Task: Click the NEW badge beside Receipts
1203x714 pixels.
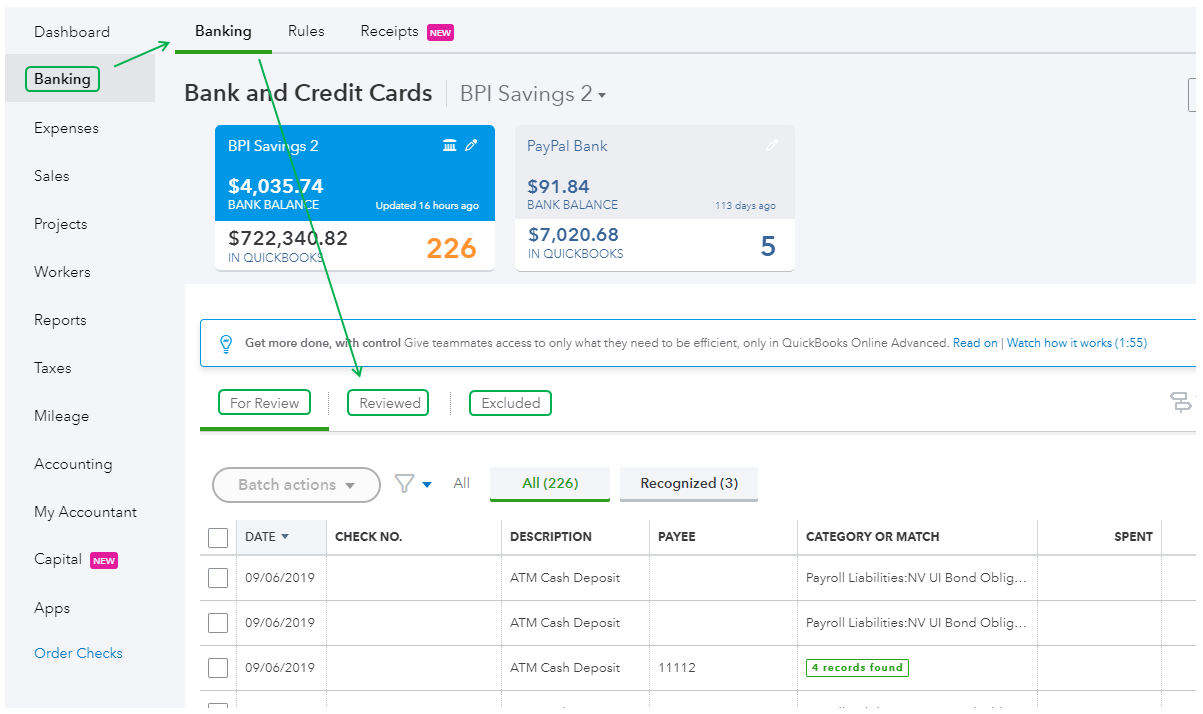Action: point(440,32)
